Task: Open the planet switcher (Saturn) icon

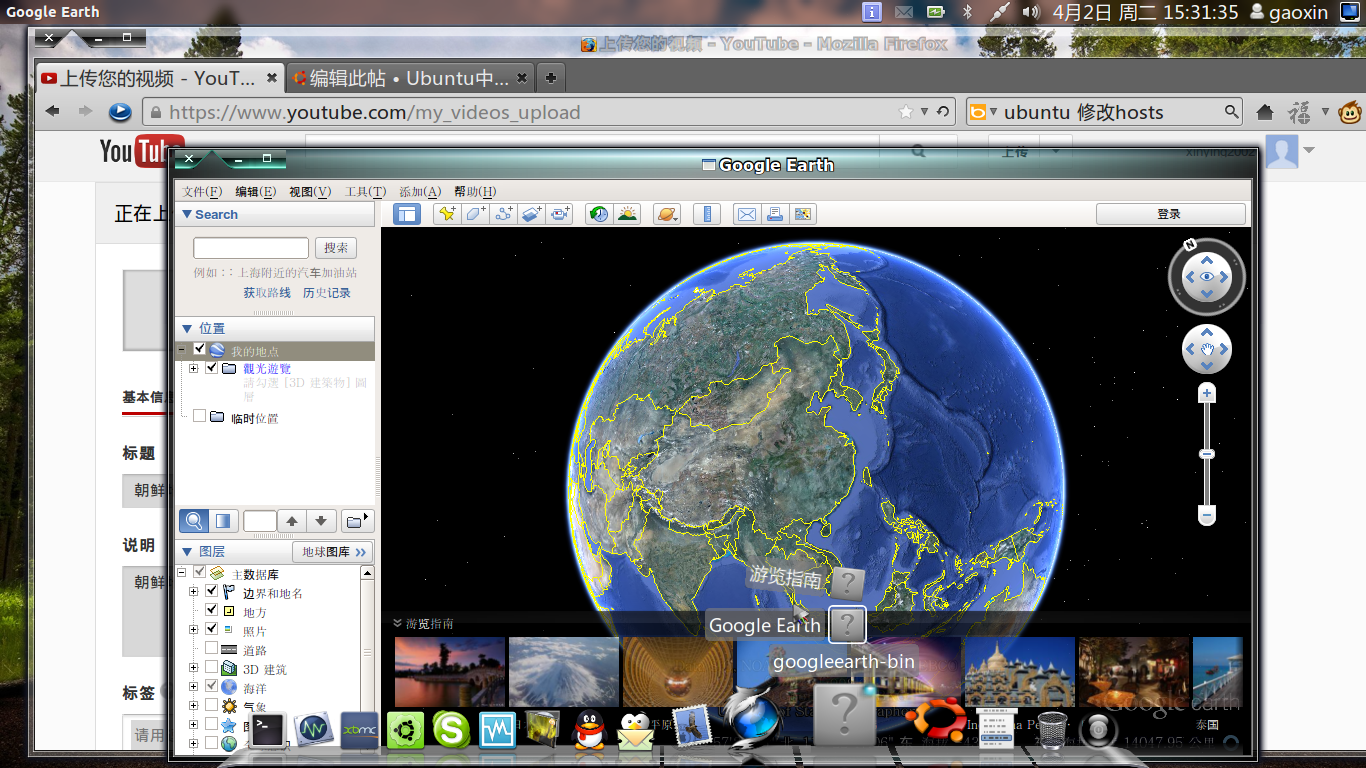Action: coord(667,213)
